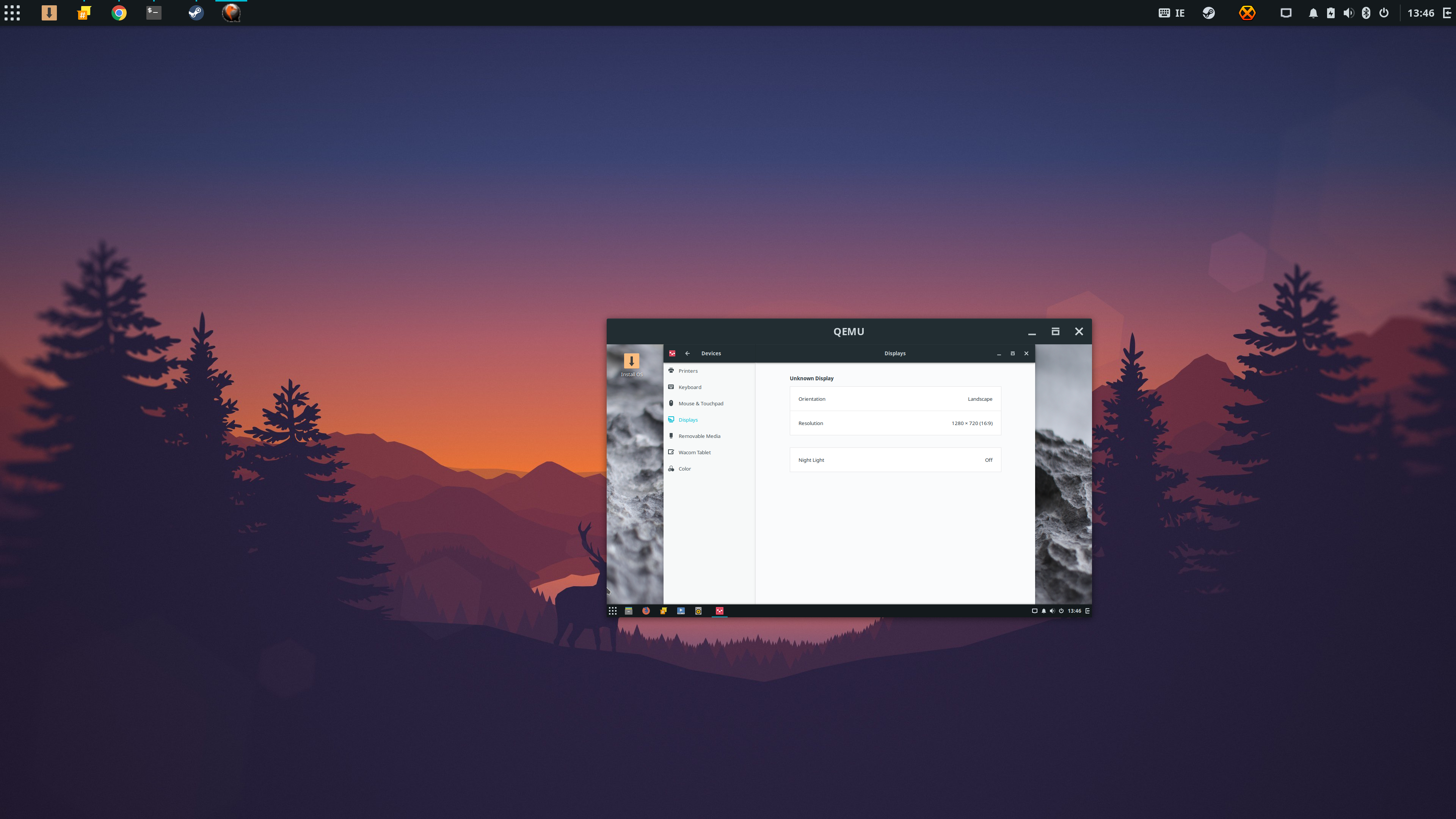Click the Settings app icon in headerbar
This screenshot has height=819, width=1456.
pyautogui.click(x=672, y=353)
